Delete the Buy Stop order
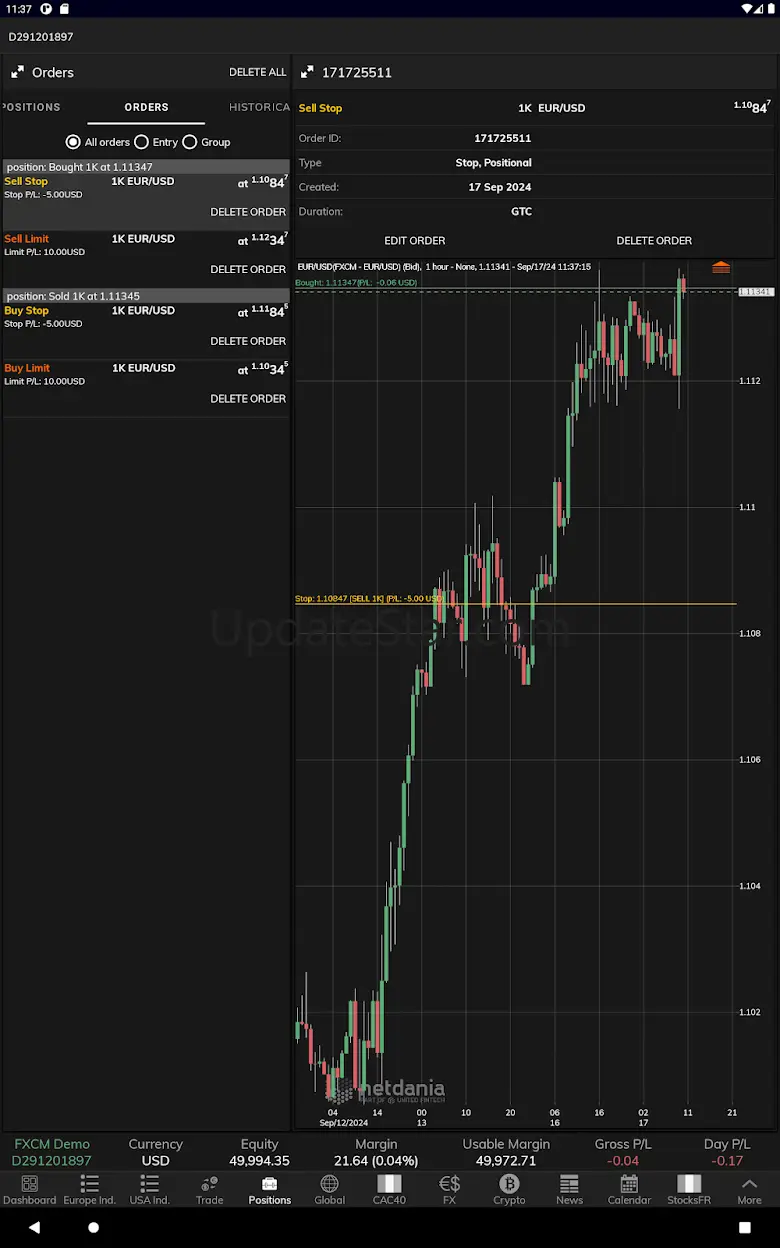780x1248 pixels. pos(248,341)
